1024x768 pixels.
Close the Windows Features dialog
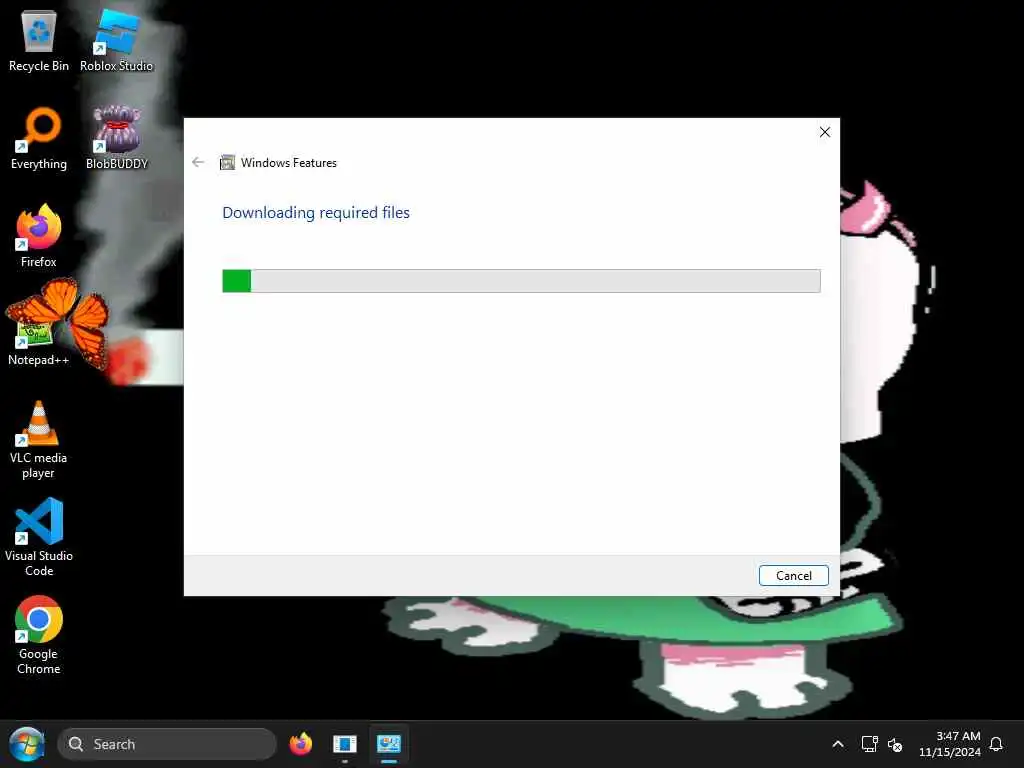tap(825, 133)
